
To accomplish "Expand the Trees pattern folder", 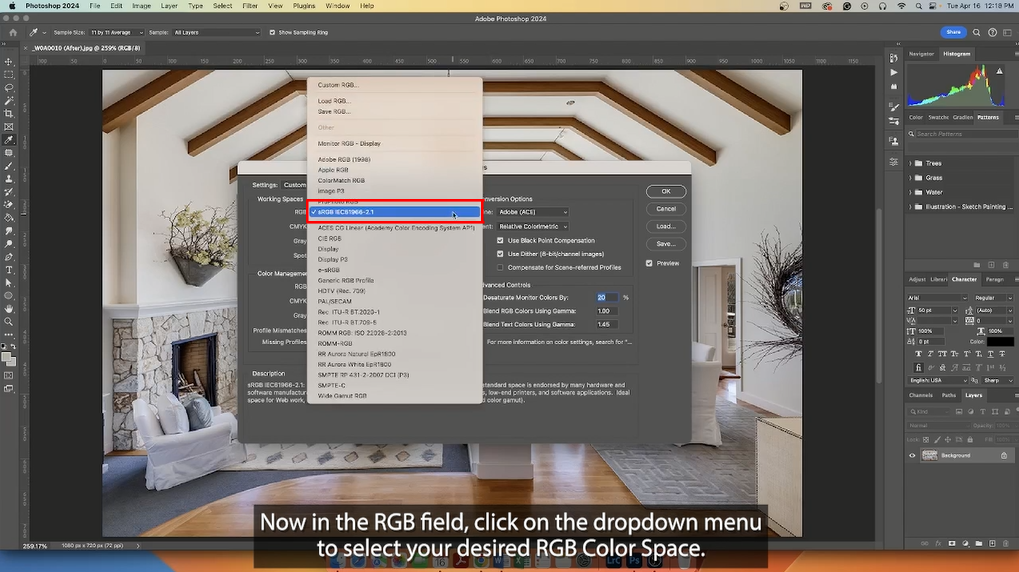I will click(x=910, y=163).
